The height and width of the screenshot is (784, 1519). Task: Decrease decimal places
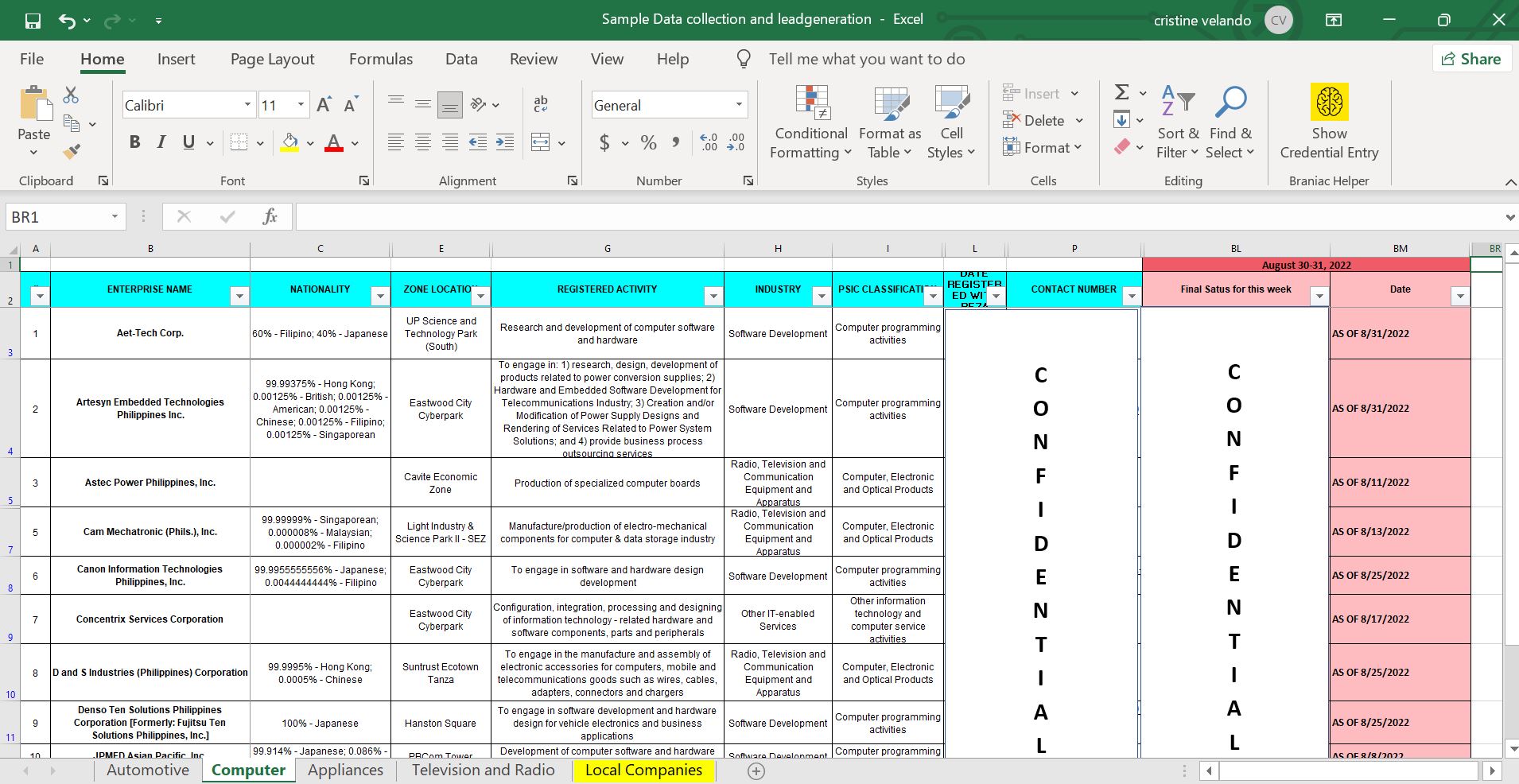pos(736,143)
